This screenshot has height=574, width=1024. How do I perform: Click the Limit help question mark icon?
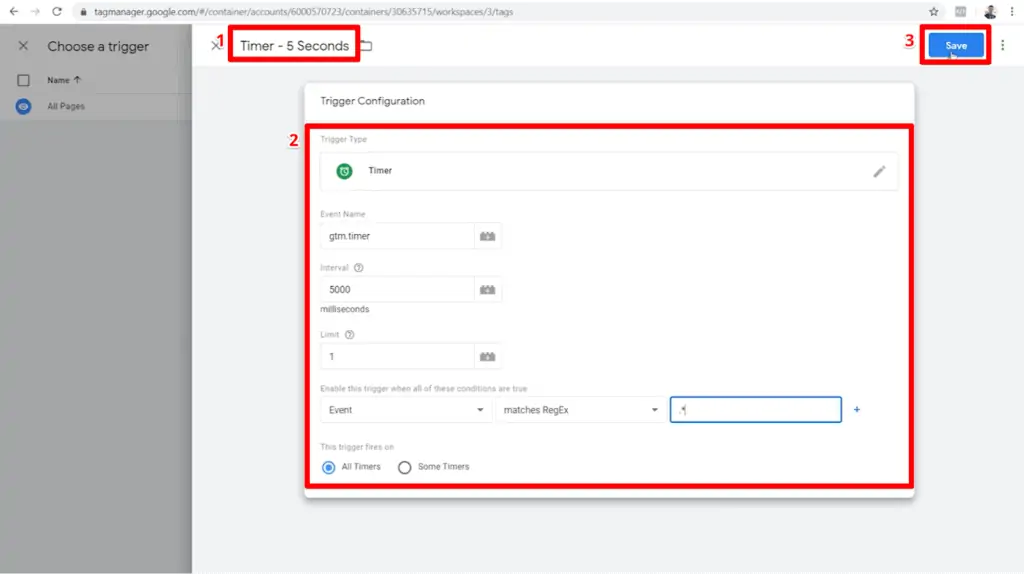coord(349,334)
